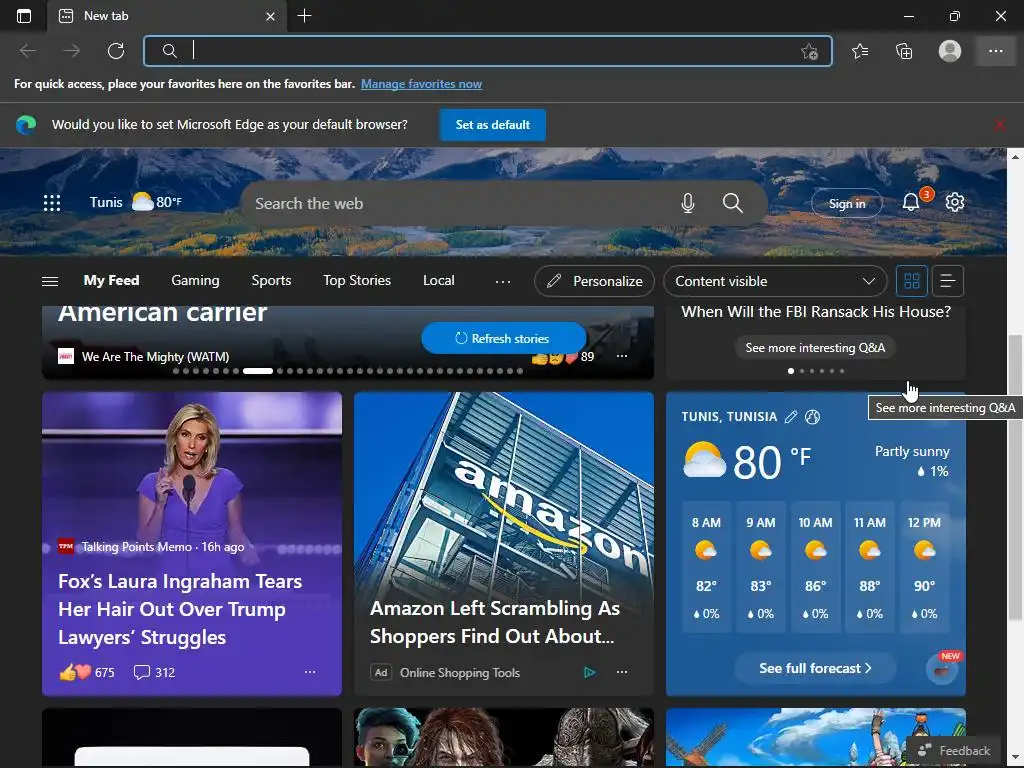1024x768 pixels.
Task: Dismiss the default browser prompt
Action: click(999, 125)
